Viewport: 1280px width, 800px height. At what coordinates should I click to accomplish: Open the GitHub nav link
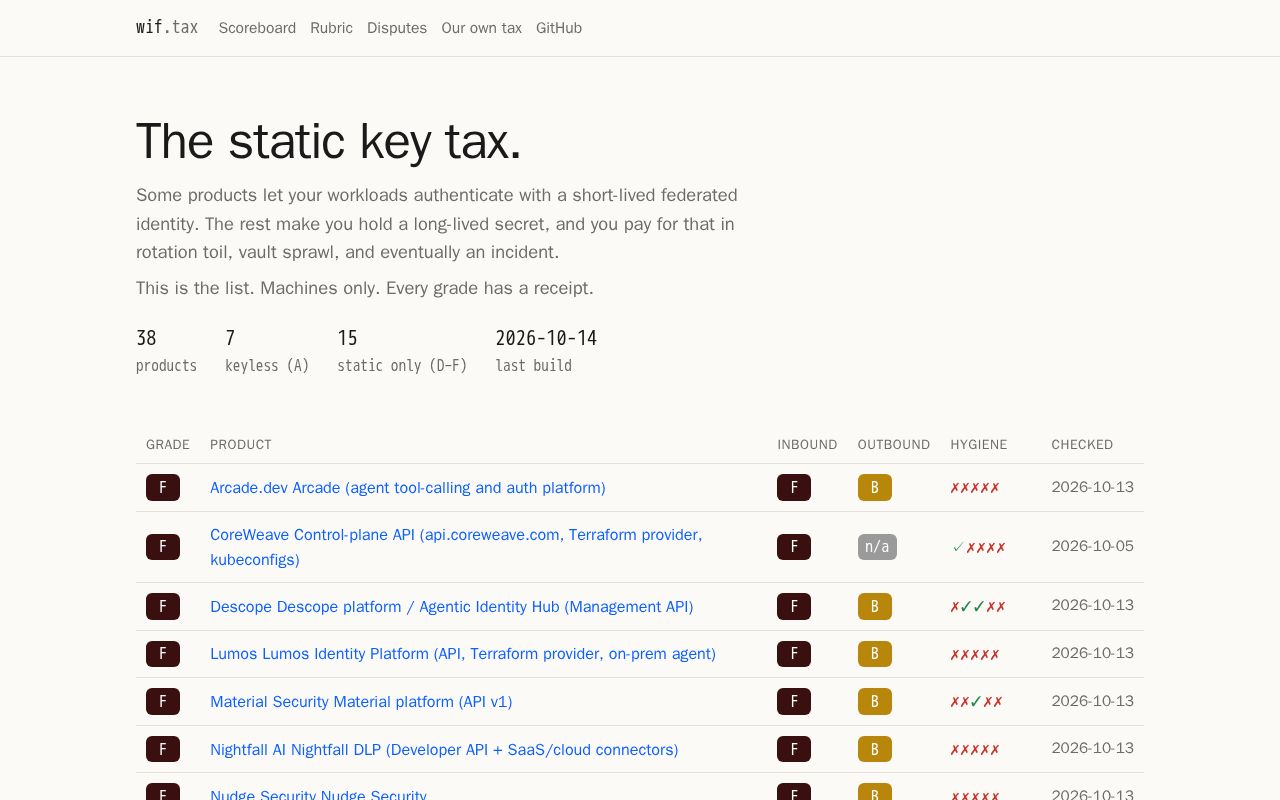click(559, 28)
